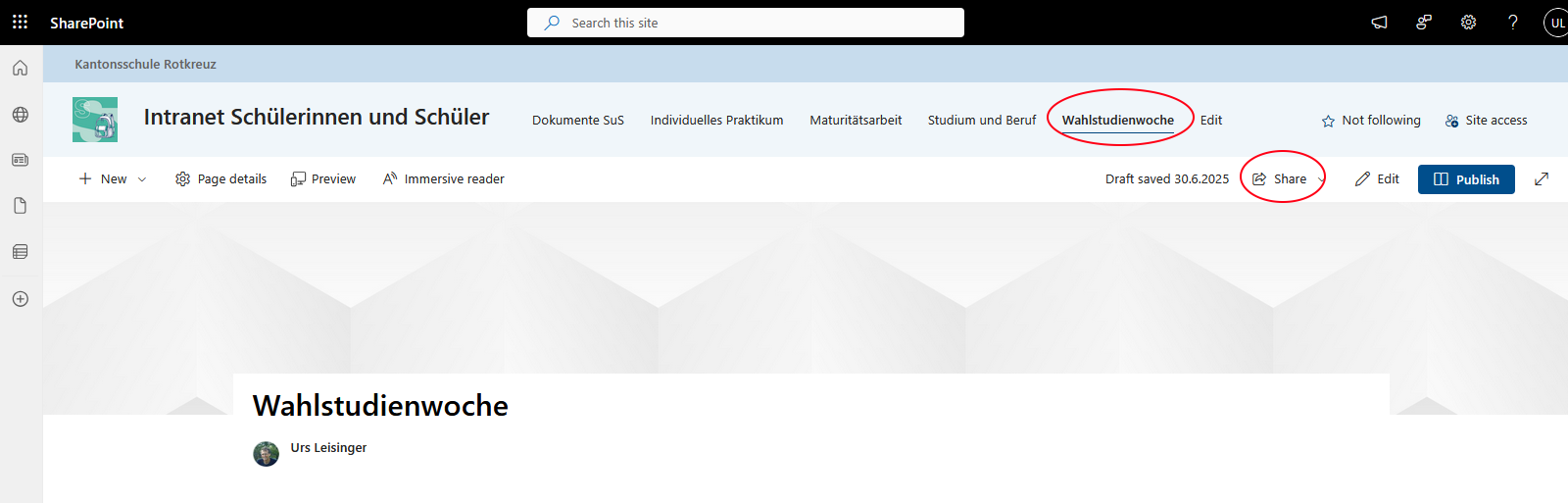
Task: Open the app launcher waffle icon
Action: pos(20,22)
